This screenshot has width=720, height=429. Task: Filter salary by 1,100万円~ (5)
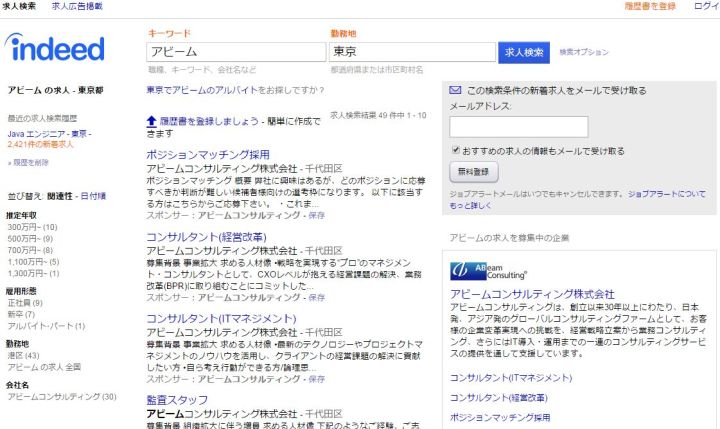coord(33,261)
